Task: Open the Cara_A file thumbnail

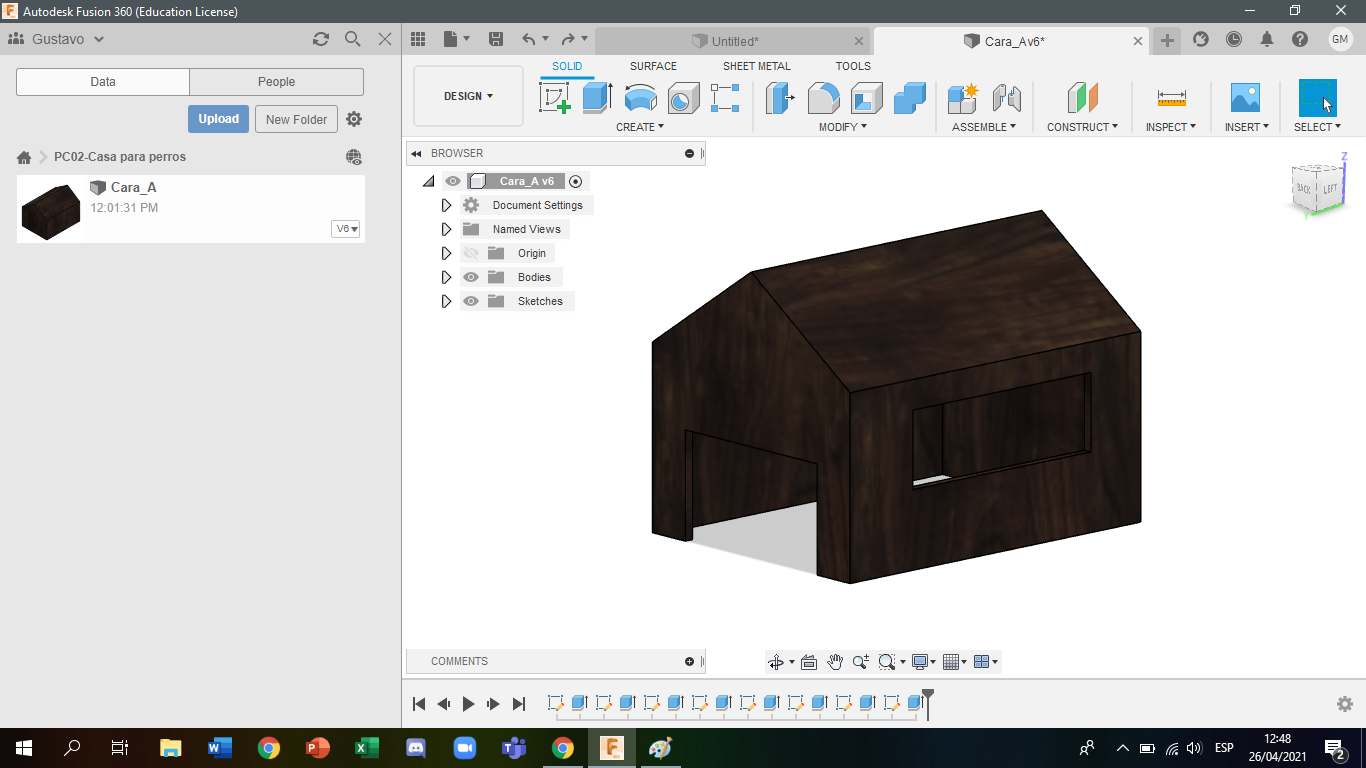Action: 51,209
